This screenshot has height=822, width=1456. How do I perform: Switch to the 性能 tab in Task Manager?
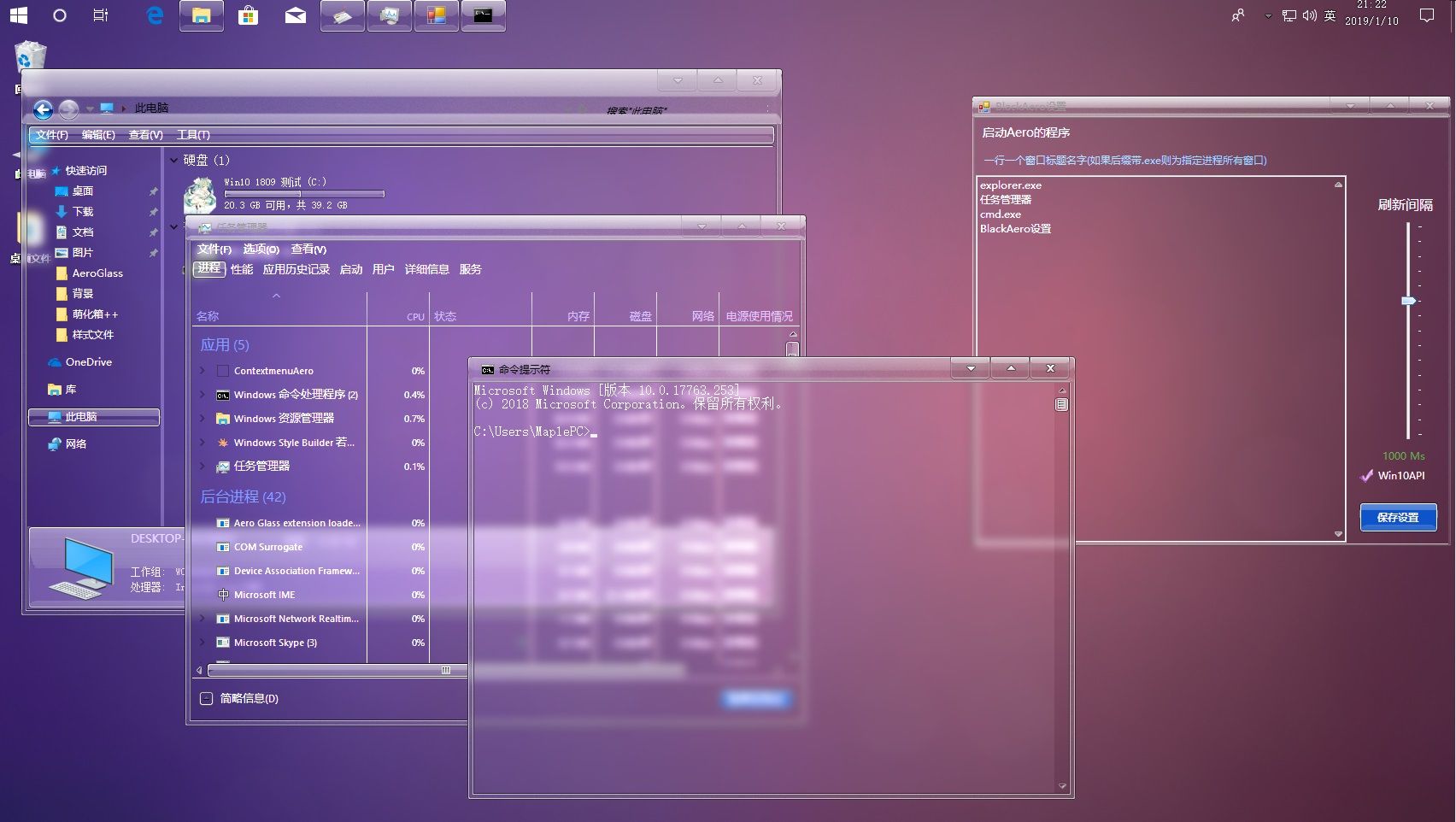242,269
